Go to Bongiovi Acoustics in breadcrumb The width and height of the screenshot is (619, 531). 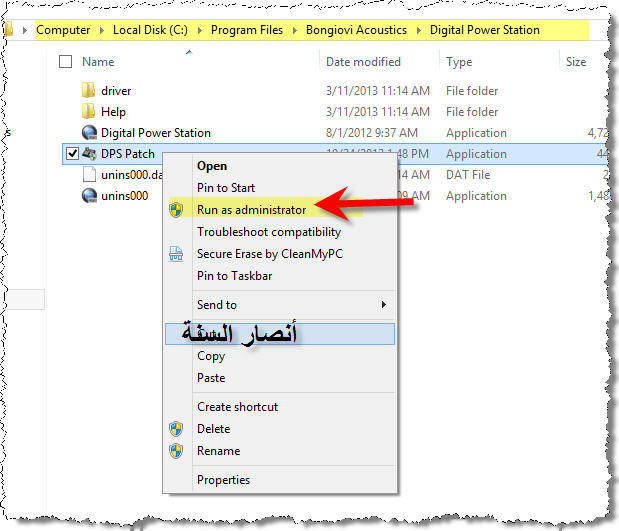coord(356,30)
